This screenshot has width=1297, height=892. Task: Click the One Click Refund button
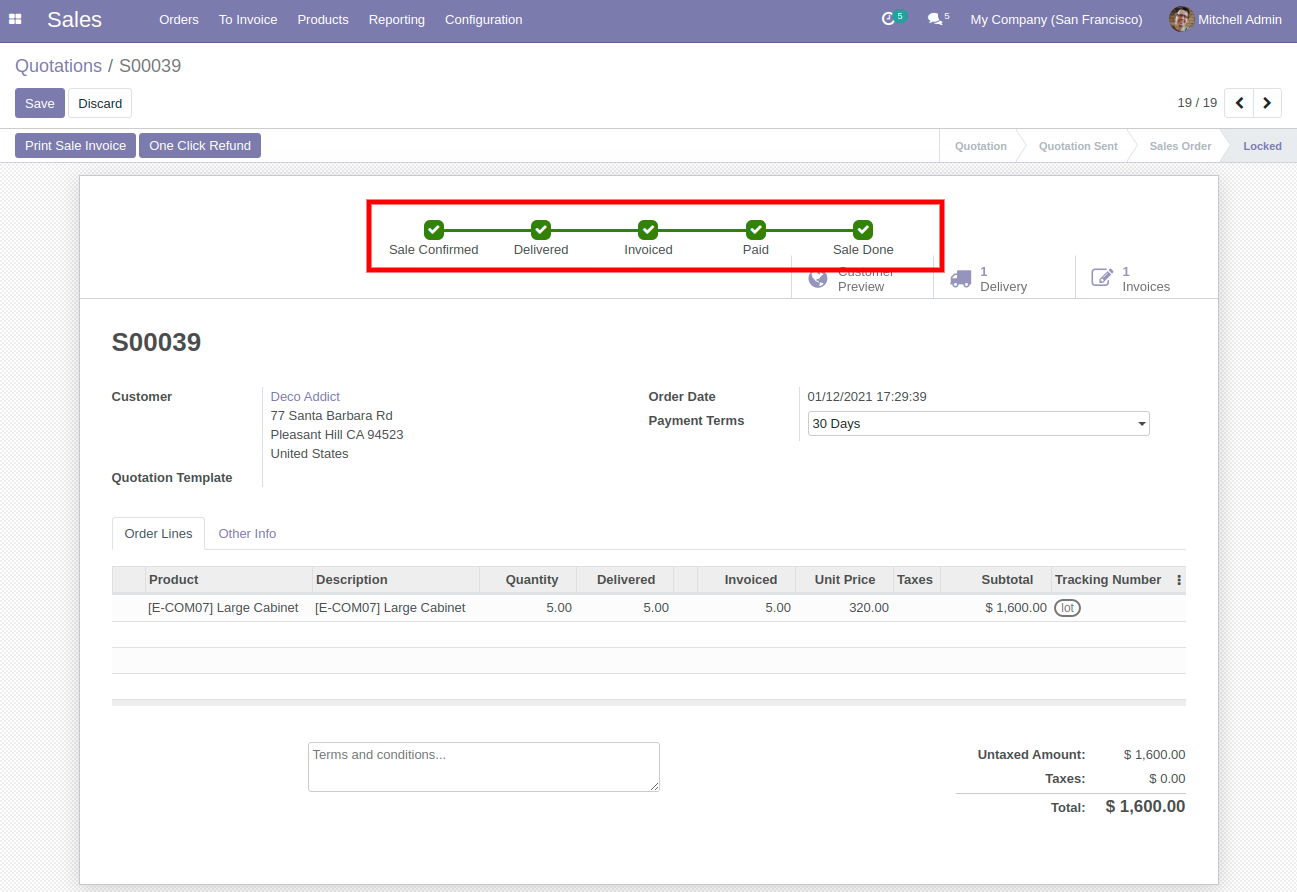[200, 146]
